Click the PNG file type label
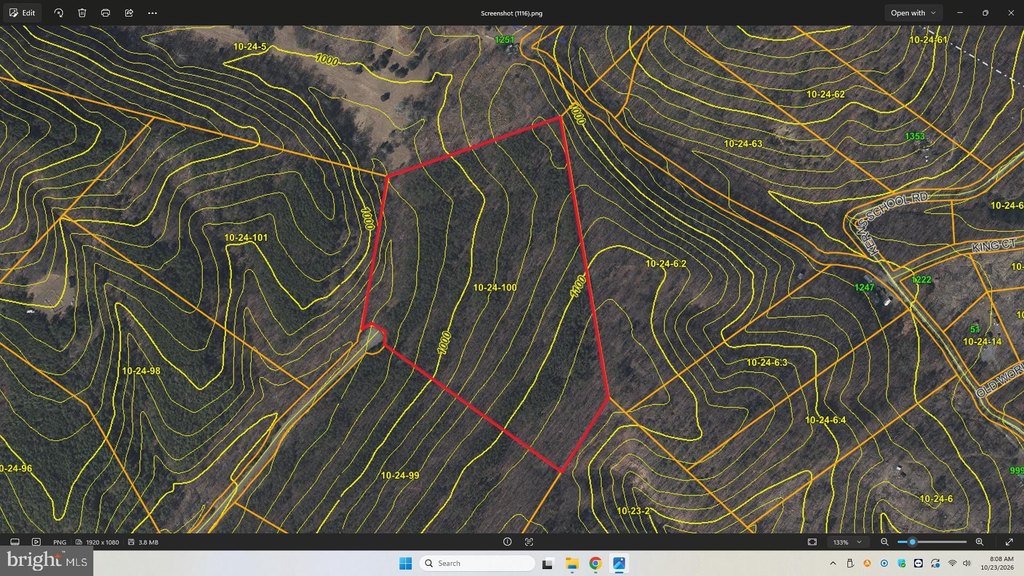Screen dimensions: 1024x576 pos(59,542)
